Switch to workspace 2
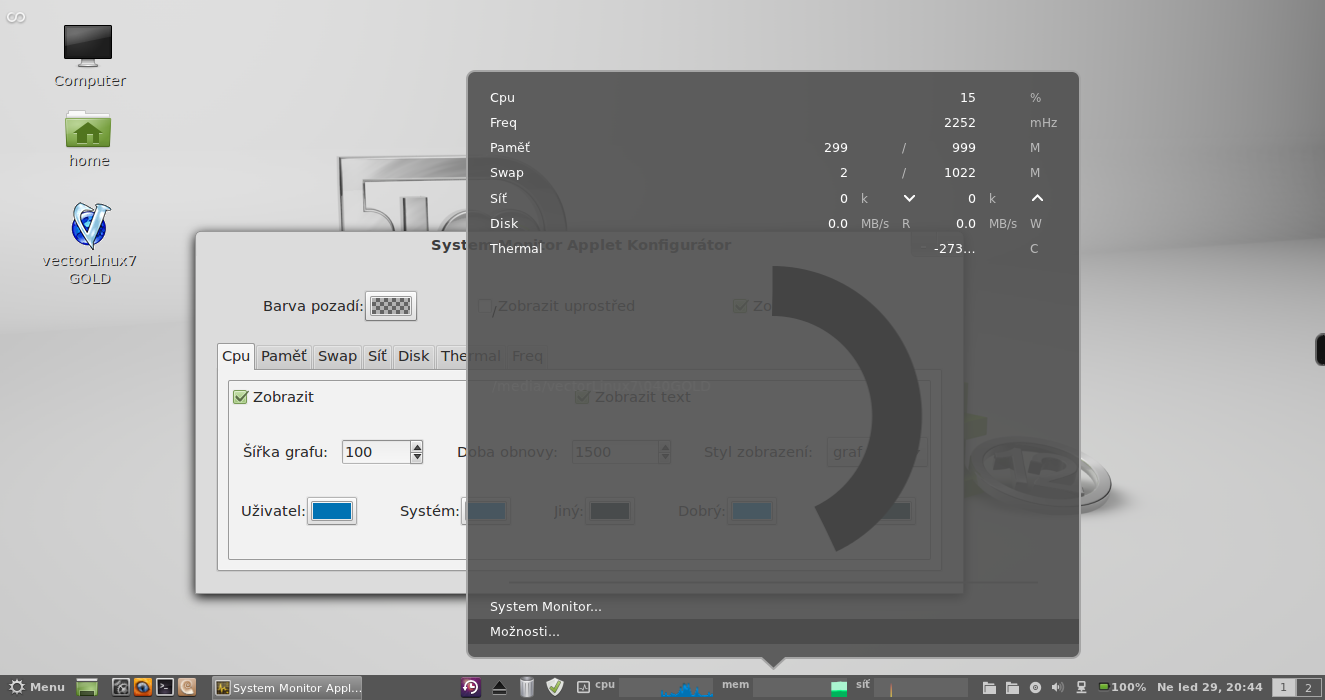The width and height of the screenshot is (1325, 700). (x=1307, y=687)
